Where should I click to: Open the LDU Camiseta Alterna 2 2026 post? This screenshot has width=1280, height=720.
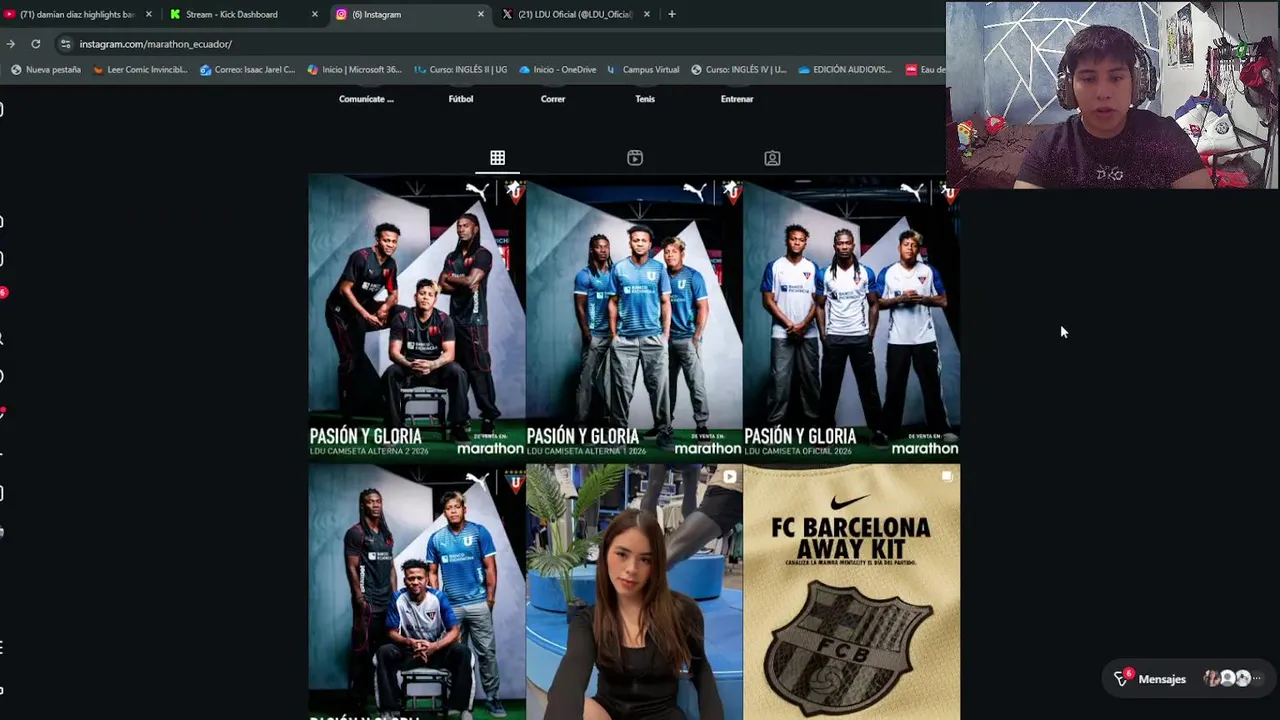point(416,317)
